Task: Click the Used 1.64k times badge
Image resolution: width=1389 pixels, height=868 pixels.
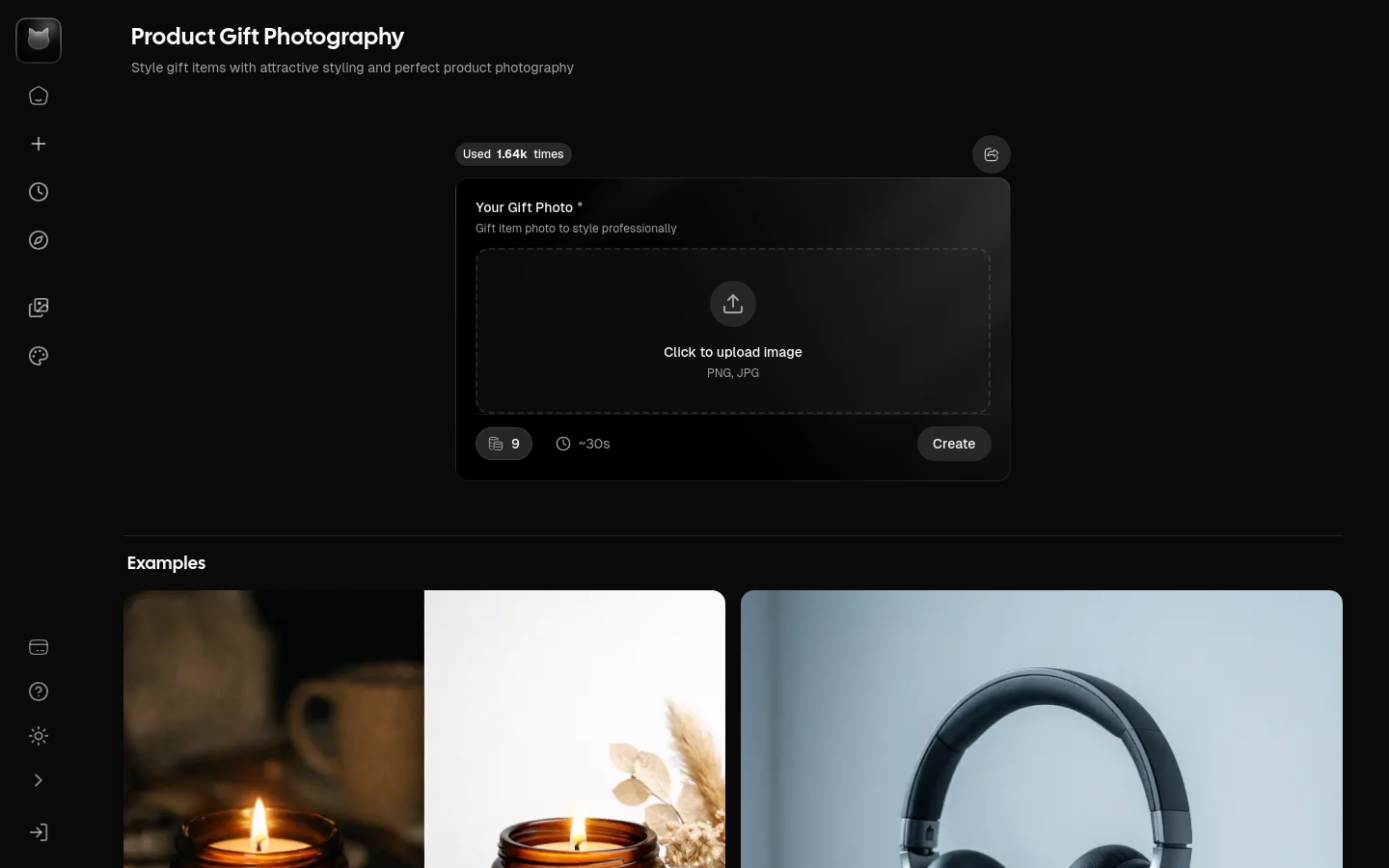Action: pos(513,154)
